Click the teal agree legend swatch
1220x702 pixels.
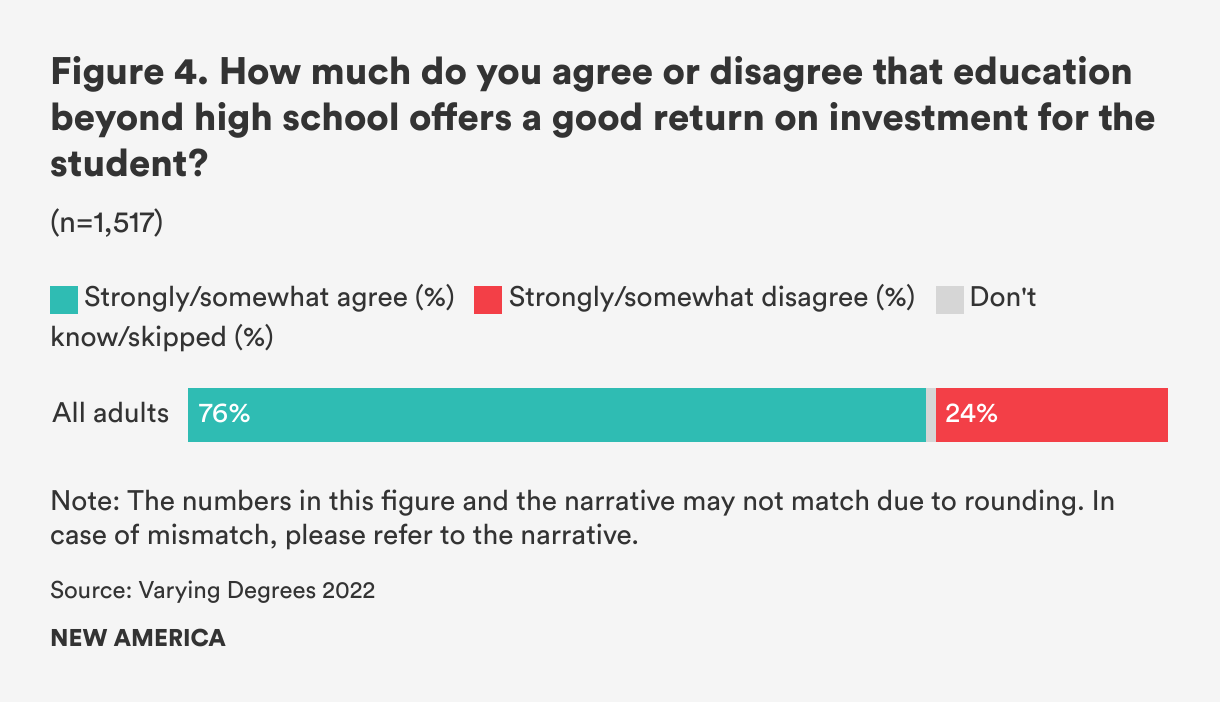tap(64, 299)
